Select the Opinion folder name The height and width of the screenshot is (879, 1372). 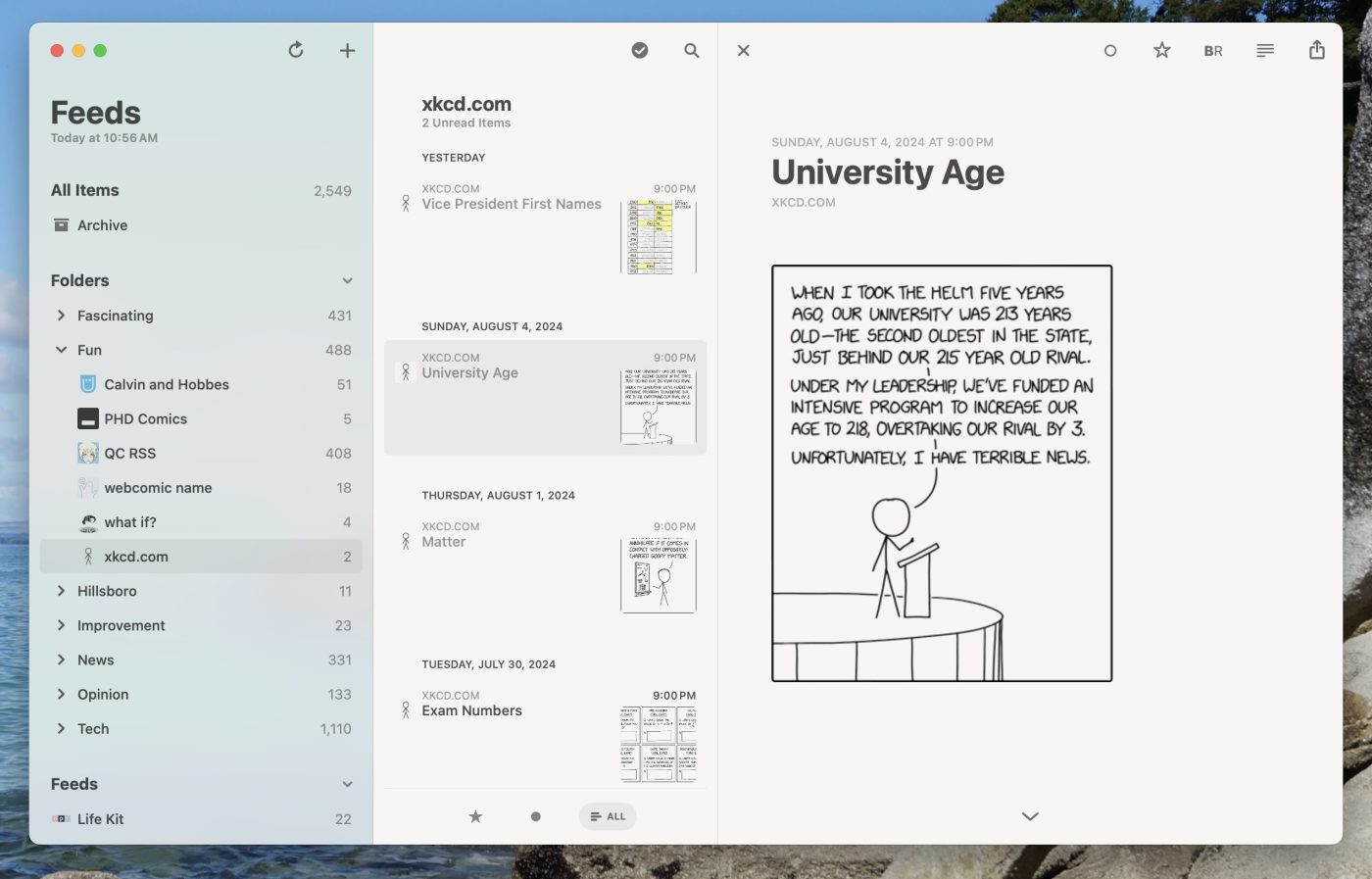tap(103, 694)
